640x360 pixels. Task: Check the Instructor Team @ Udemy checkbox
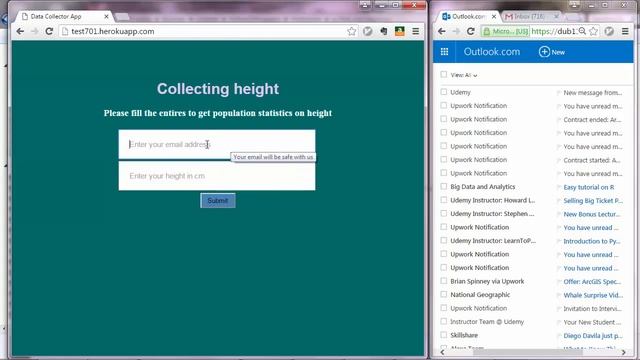pyautogui.click(x=444, y=321)
